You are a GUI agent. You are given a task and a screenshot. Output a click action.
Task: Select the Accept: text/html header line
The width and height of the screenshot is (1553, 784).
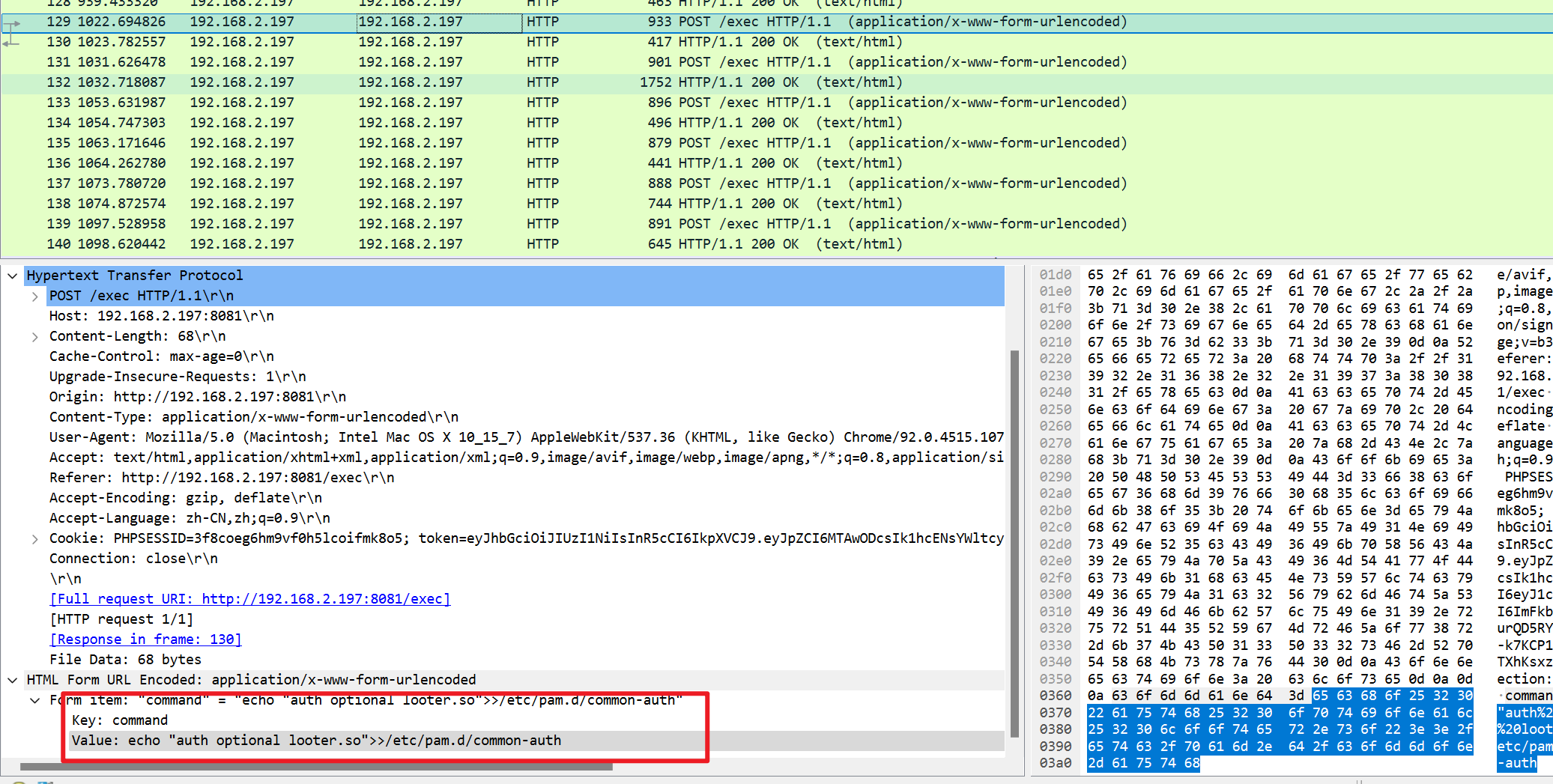(x=527, y=458)
